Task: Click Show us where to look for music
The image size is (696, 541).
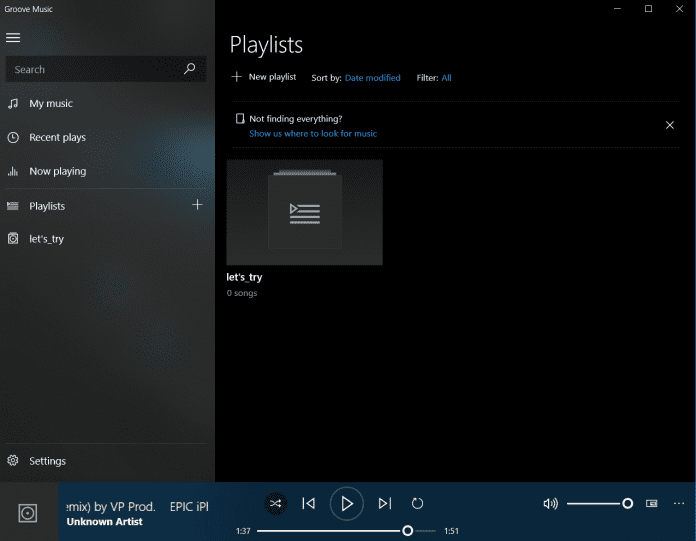Action: [x=313, y=134]
